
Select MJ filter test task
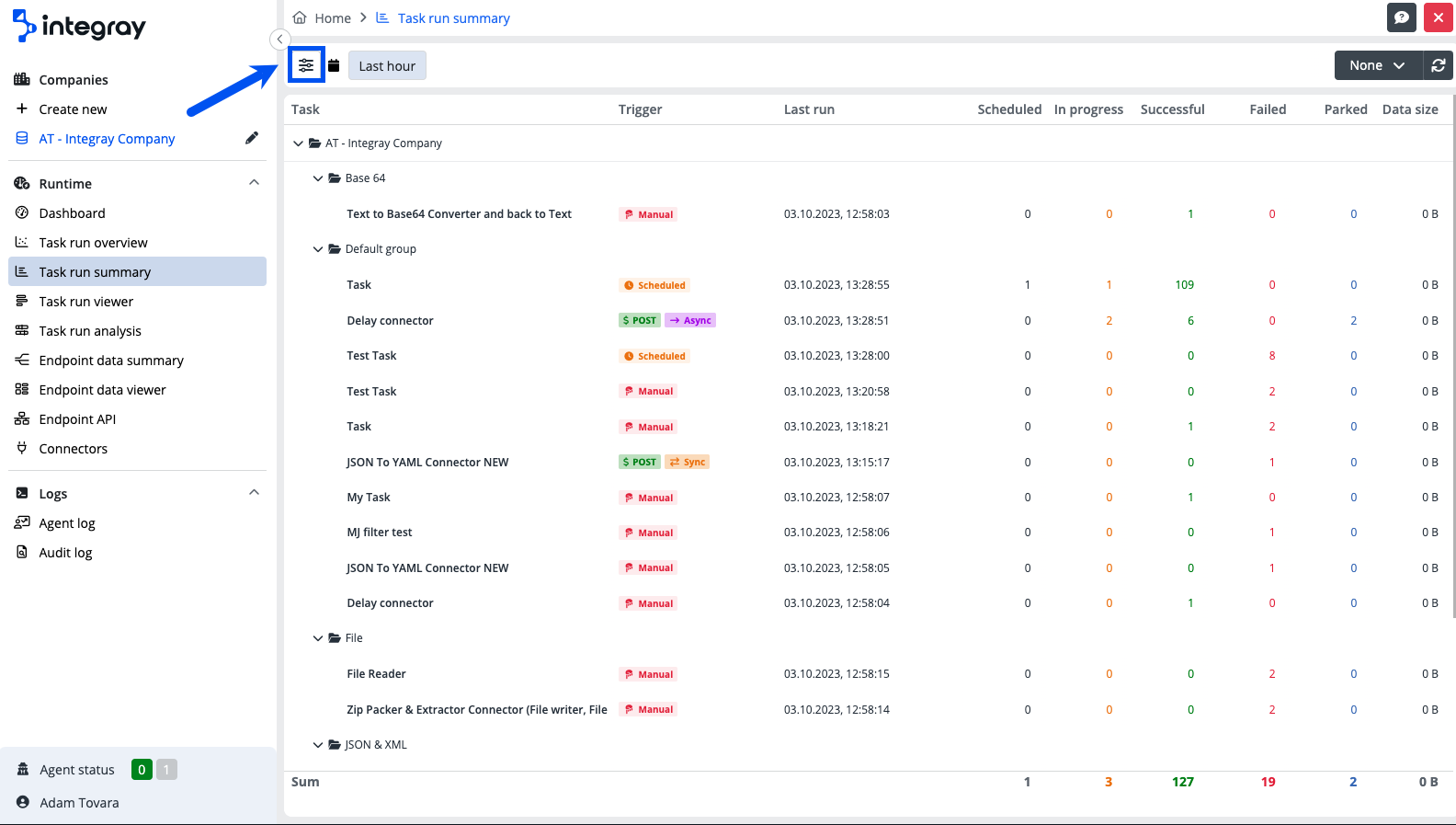(380, 533)
